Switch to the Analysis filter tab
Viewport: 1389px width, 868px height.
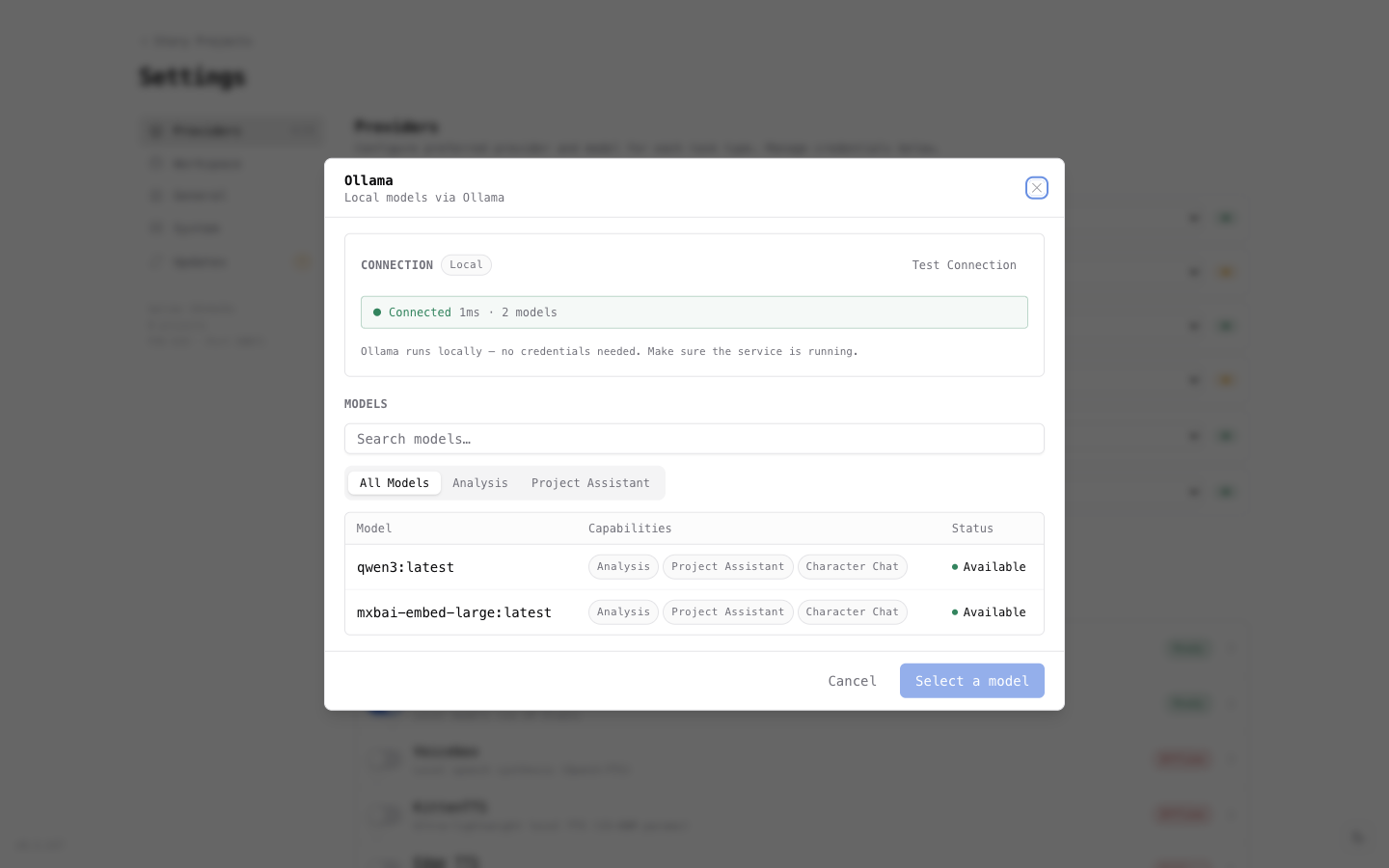[480, 483]
